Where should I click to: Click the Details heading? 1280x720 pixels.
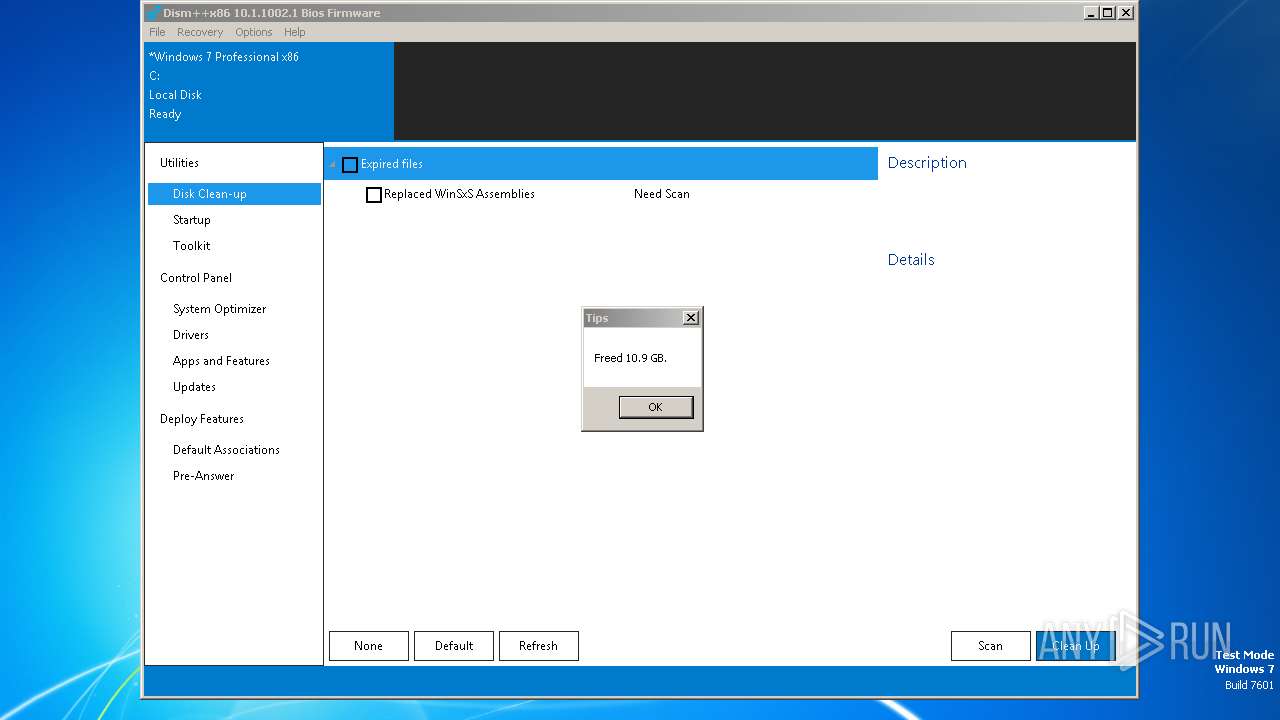[x=911, y=260]
